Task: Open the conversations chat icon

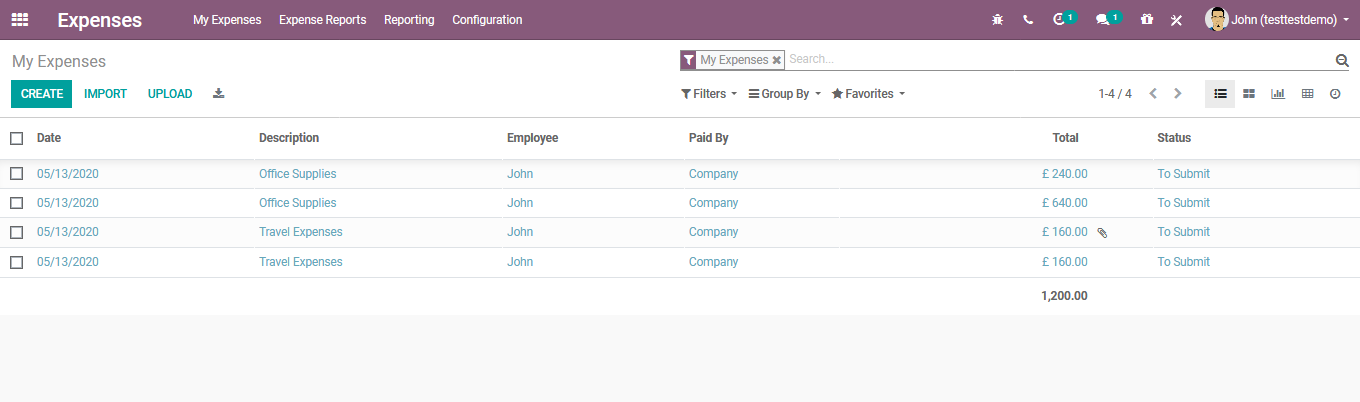Action: 1102,20
